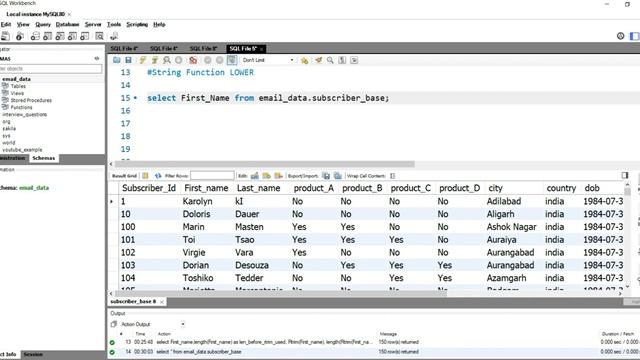Viewport: 640px width, 360px height.
Task: Click the result grid horizontal scrollbar
Action: point(281,293)
